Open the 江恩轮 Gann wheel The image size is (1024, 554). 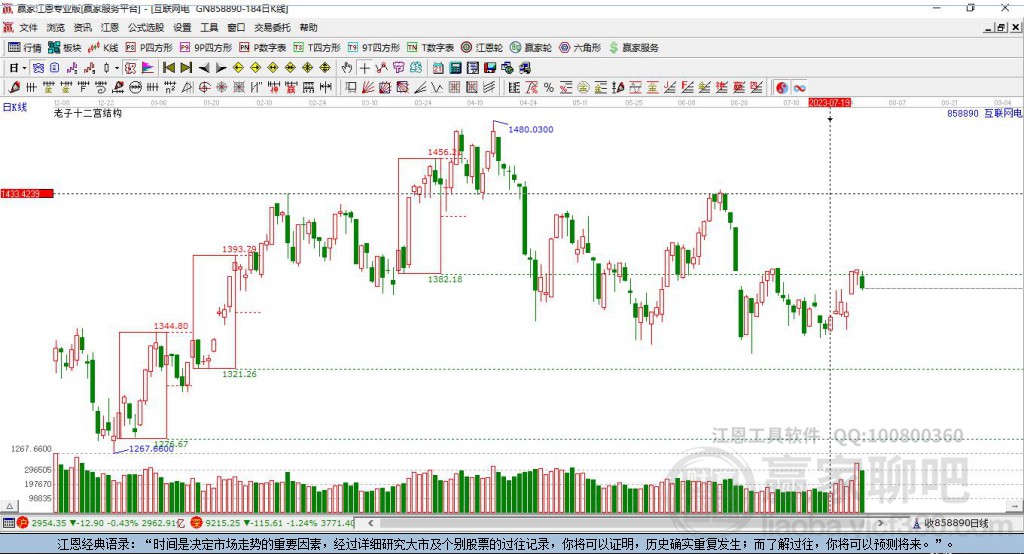pos(482,48)
